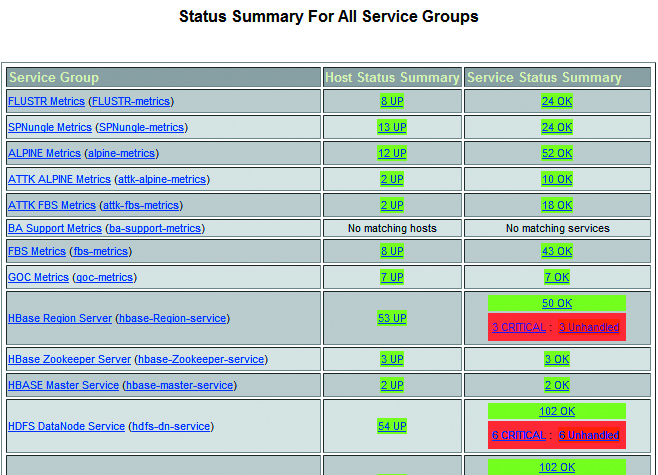
Task: Click the 6 CRITICAL status link
Action: pyautogui.click(x=519, y=436)
